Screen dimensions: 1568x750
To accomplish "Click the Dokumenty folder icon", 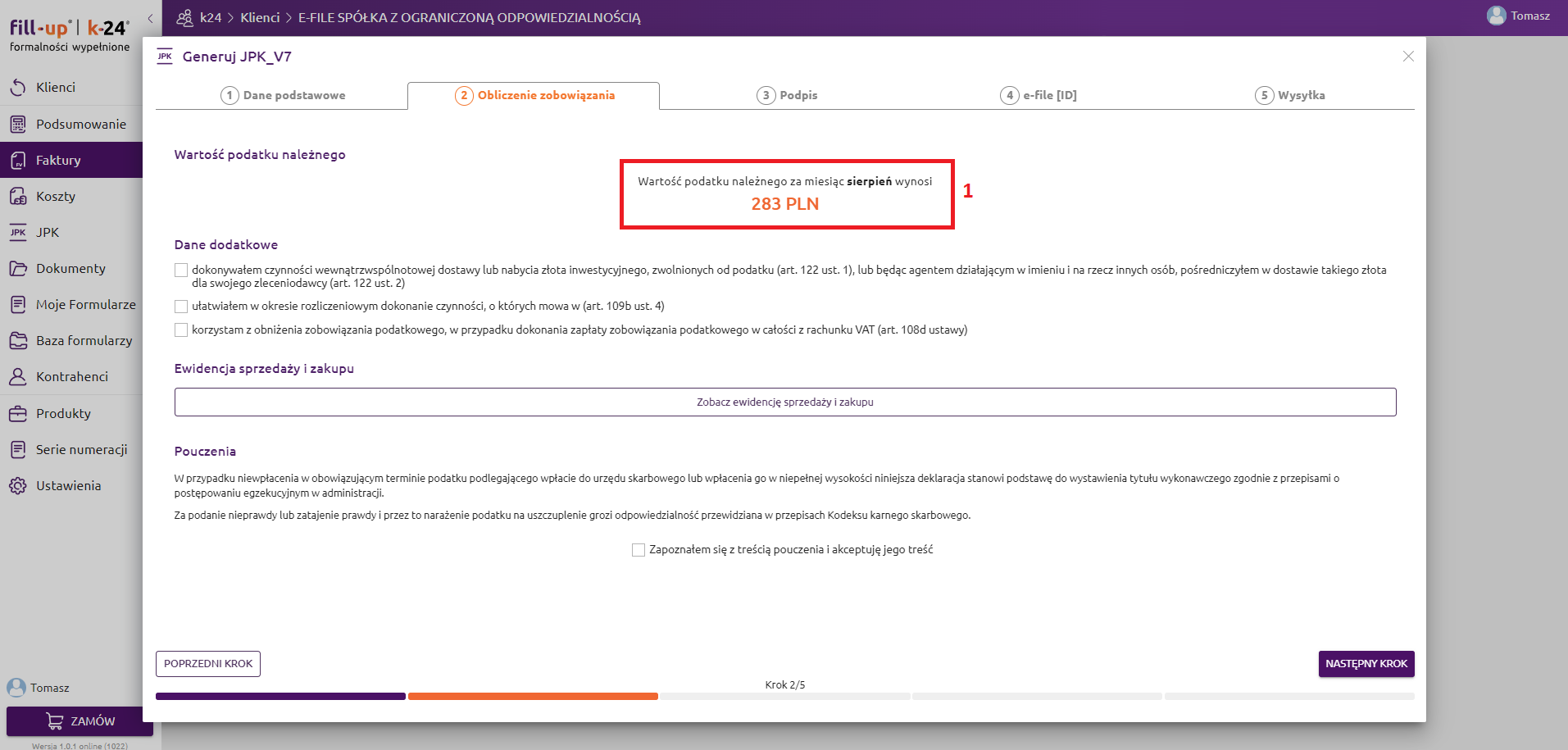I will coord(18,269).
